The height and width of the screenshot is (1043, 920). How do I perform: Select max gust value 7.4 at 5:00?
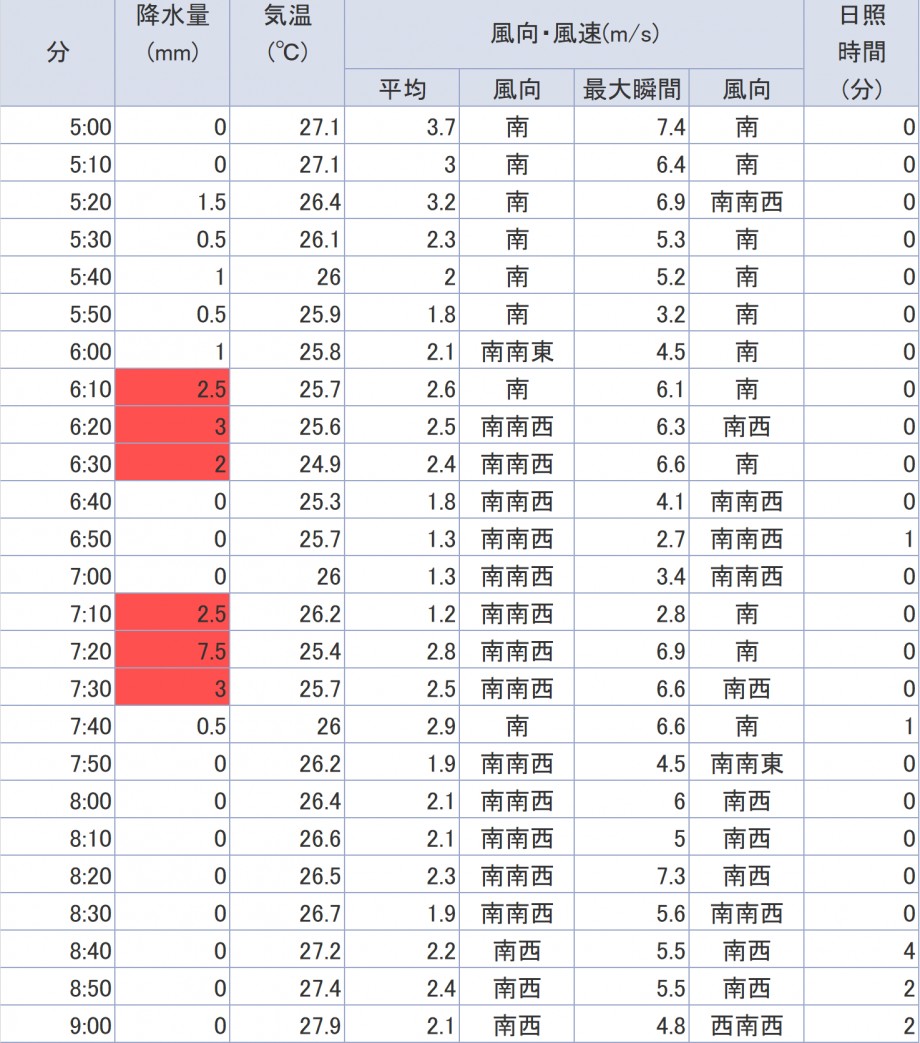[632, 127]
